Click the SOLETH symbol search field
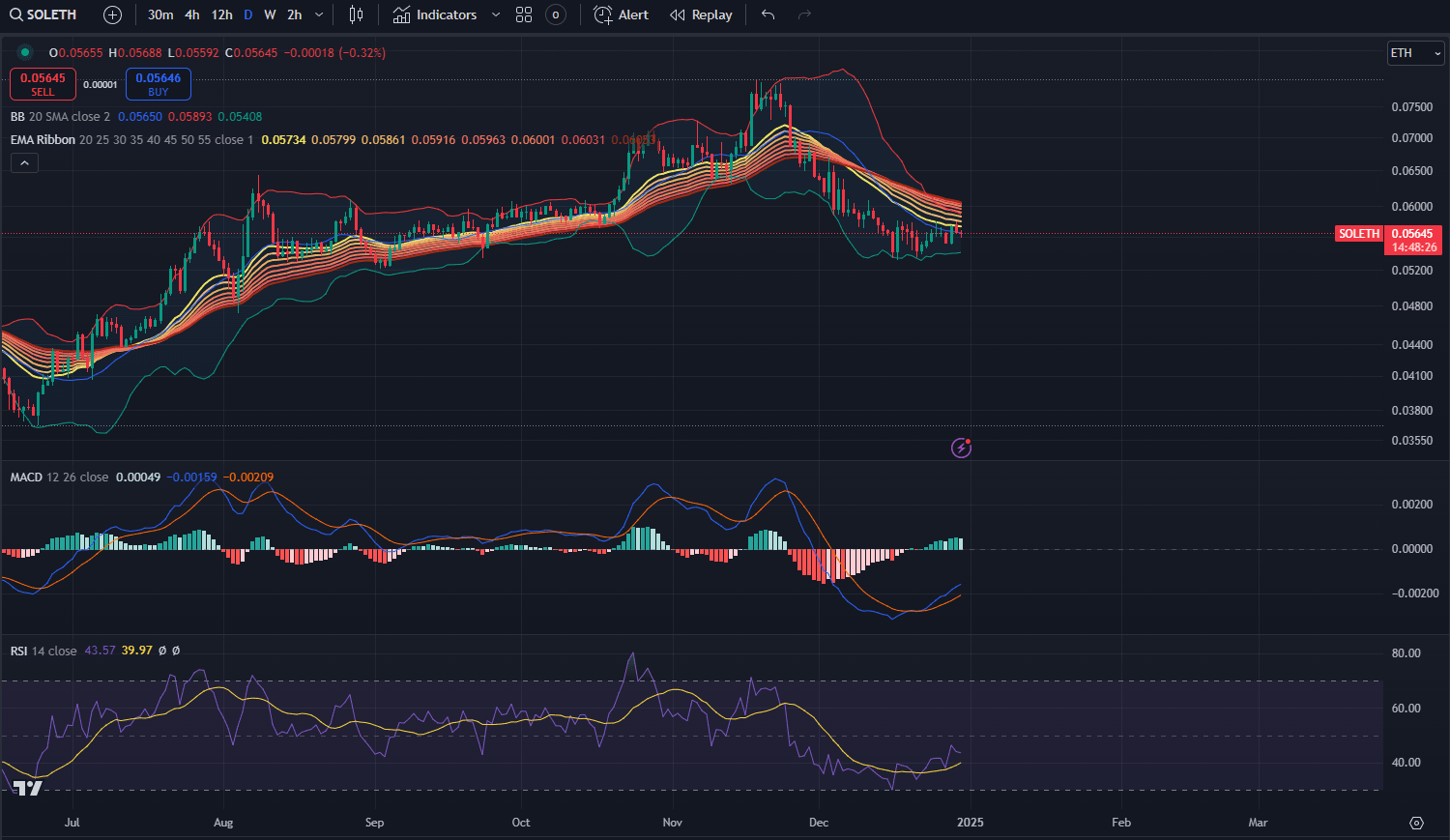Screen dimensions: 1450x840 (x=44, y=14)
